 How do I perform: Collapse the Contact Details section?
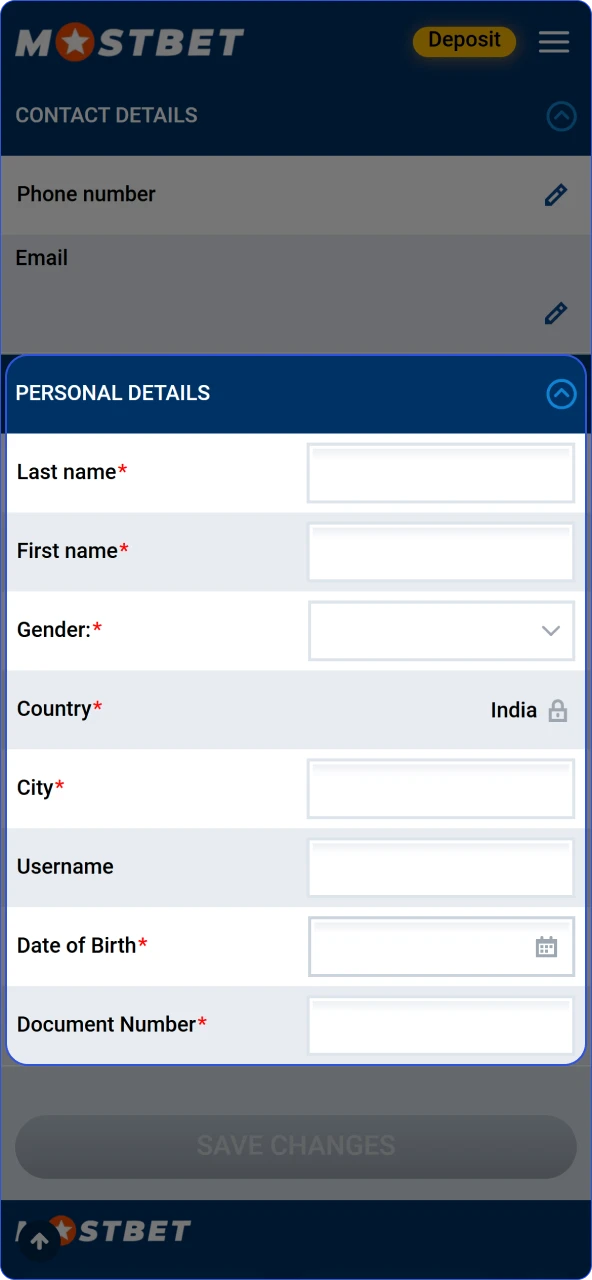tap(561, 116)
